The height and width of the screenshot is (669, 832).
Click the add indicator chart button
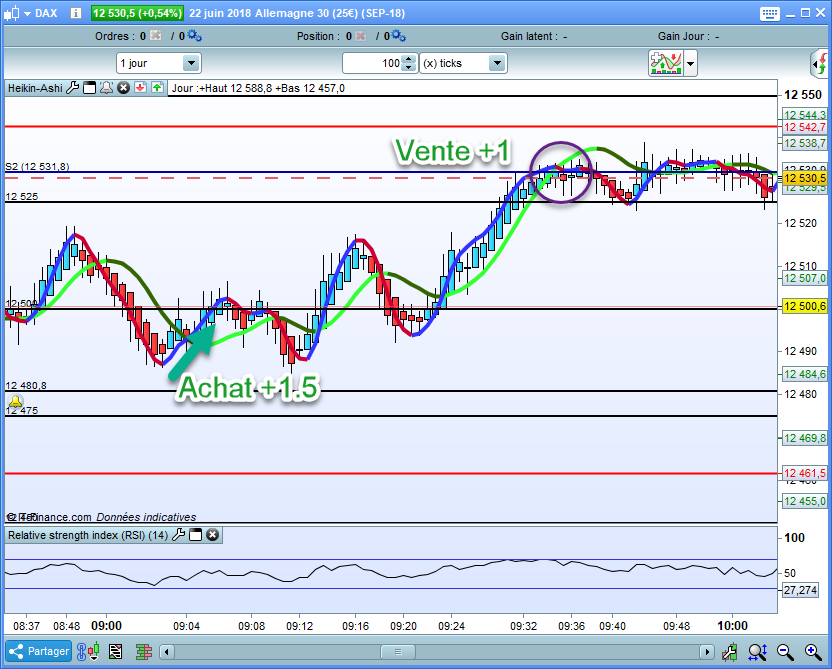666,63
